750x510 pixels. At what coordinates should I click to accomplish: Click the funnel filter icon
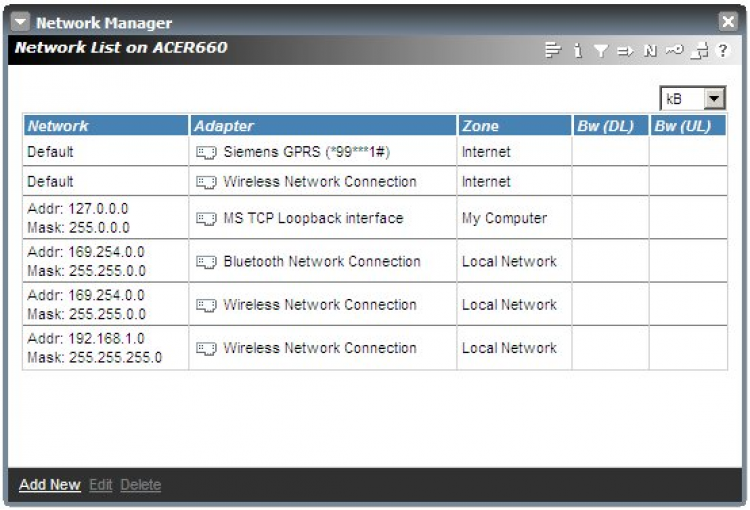(x=600, y=50)
